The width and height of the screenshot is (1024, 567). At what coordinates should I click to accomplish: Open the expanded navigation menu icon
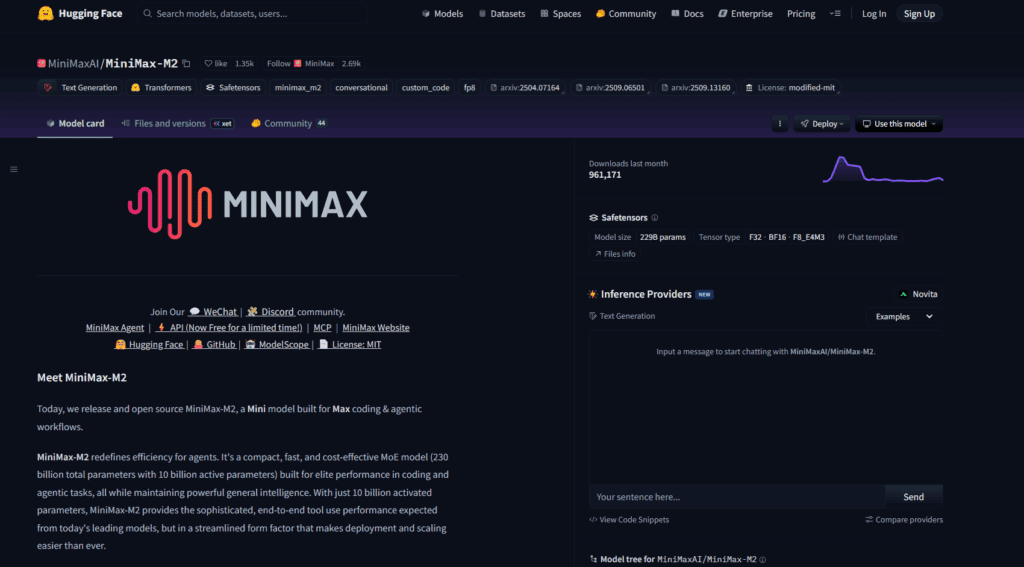point(835,13)
